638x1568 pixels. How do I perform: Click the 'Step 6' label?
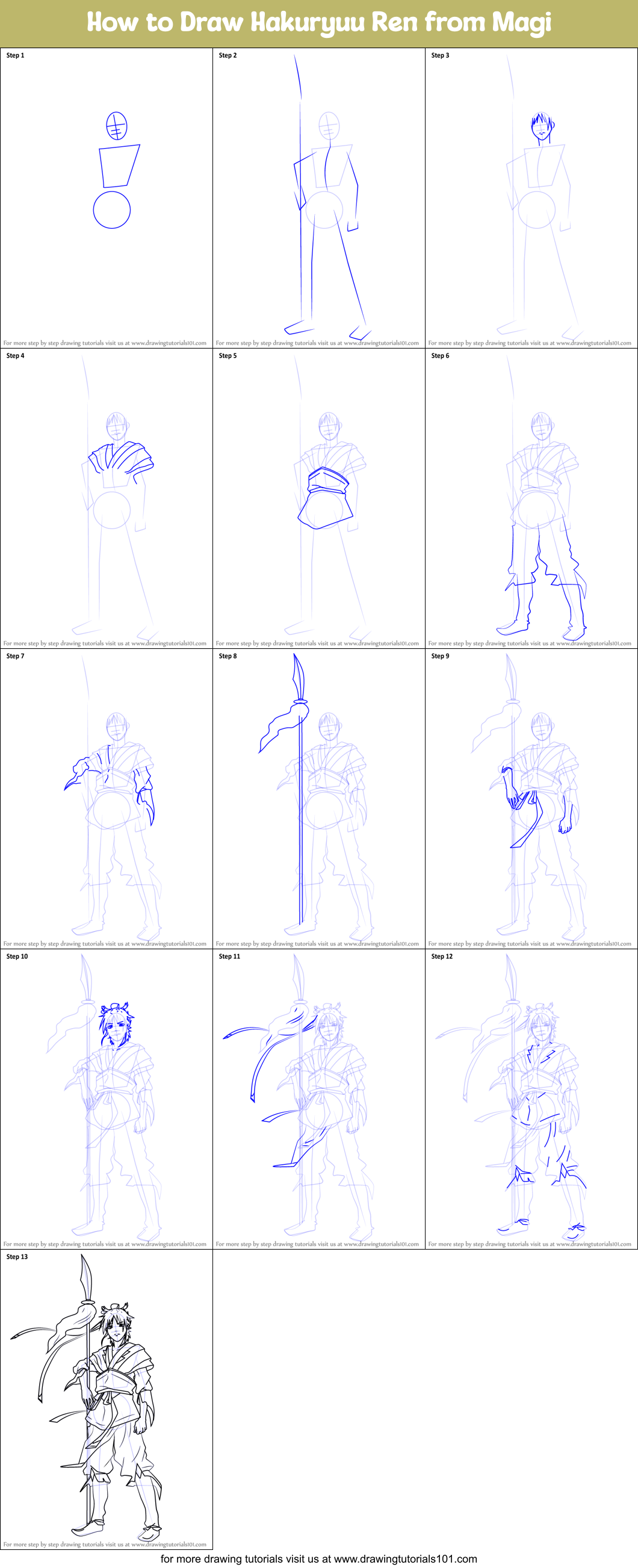440,356
